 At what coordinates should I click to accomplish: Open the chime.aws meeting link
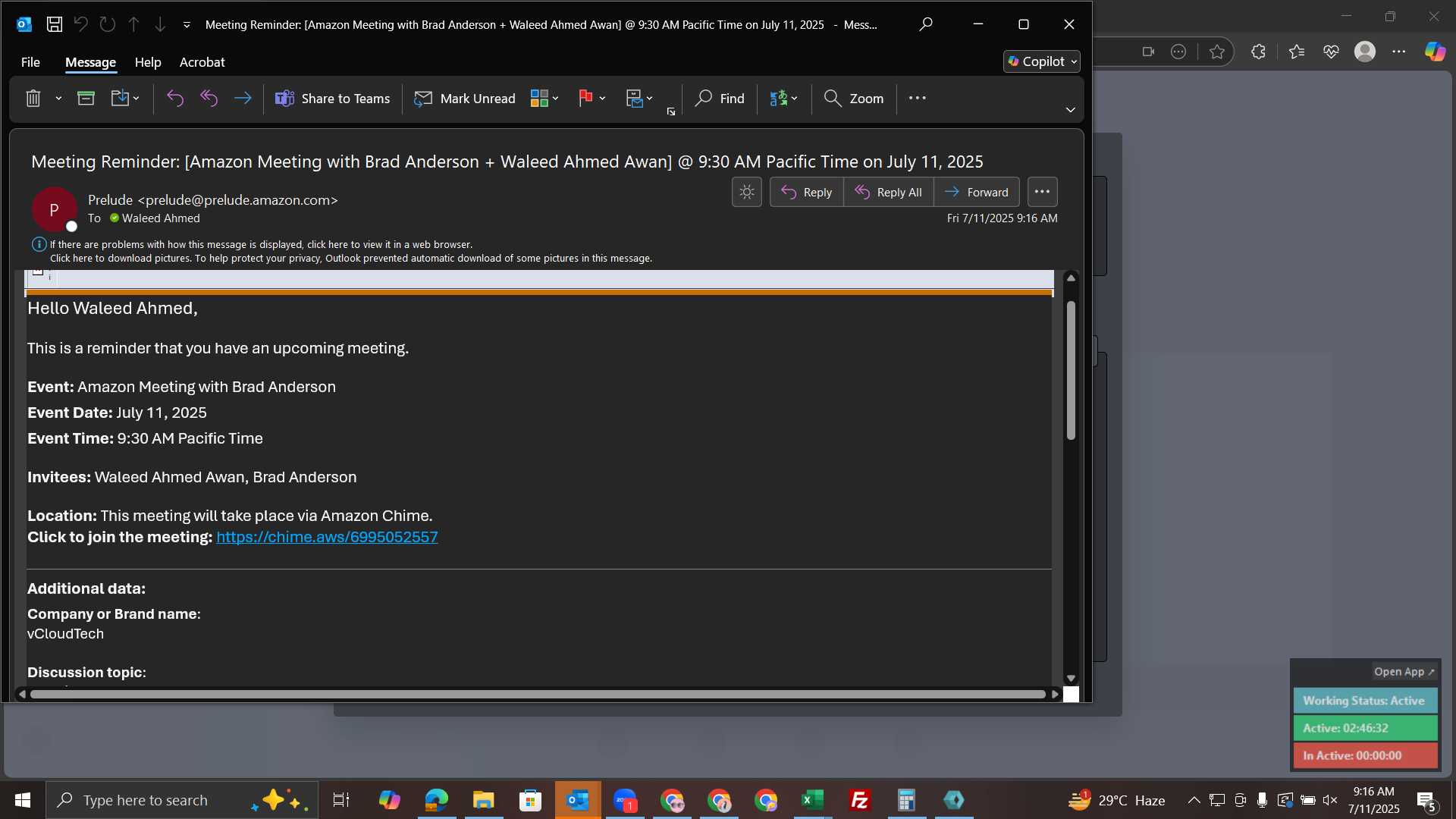click(327, 537)
